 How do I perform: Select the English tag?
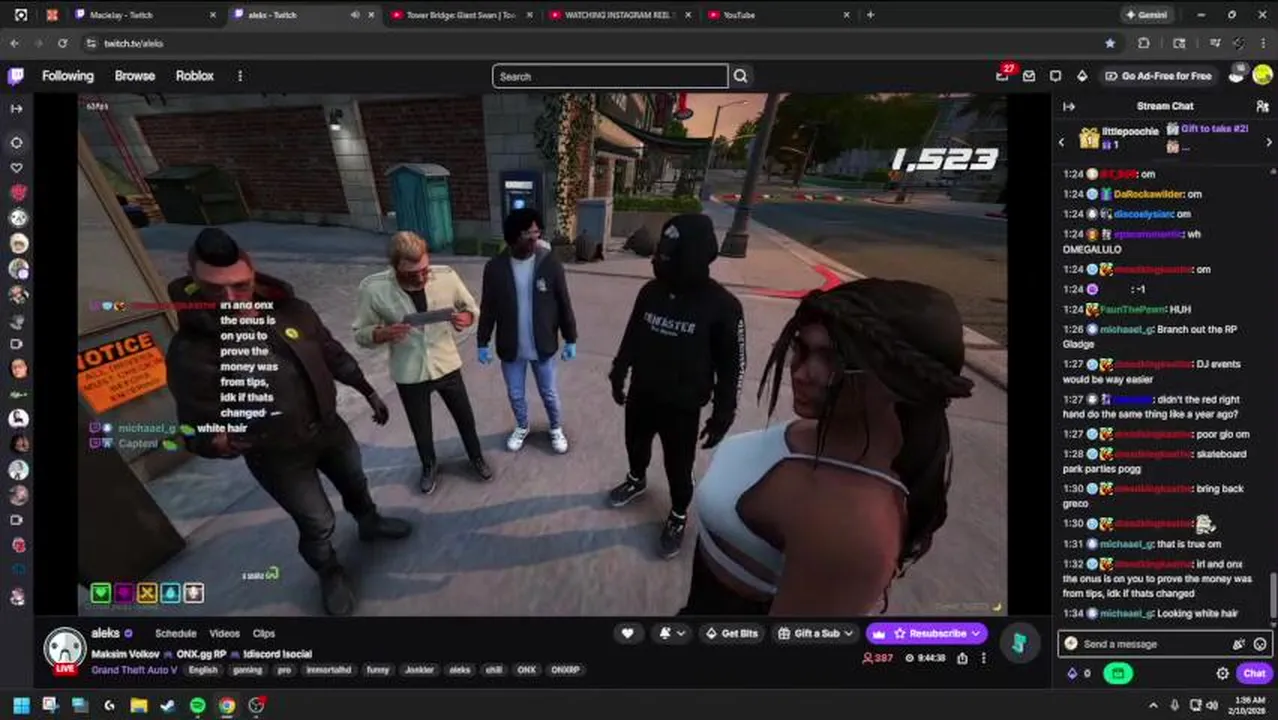(203, 670)
